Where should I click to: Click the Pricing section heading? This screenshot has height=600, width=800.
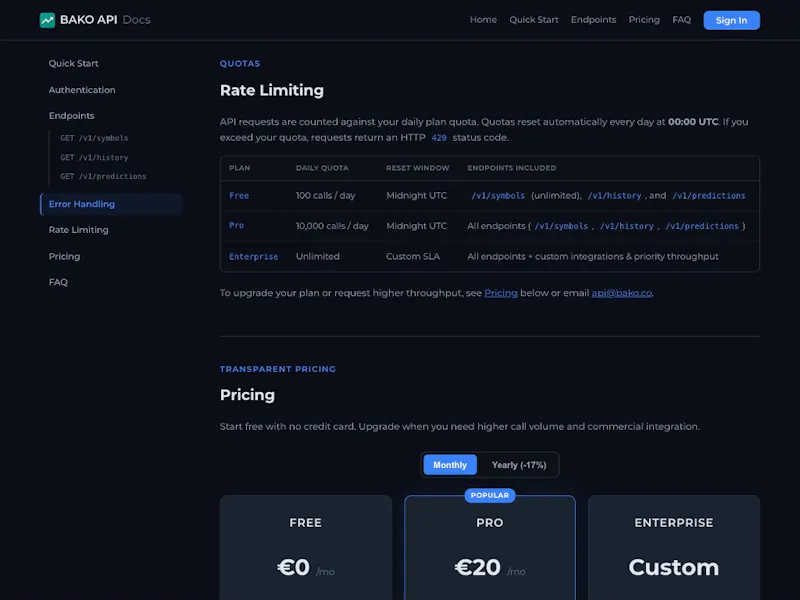click(247, 395)
